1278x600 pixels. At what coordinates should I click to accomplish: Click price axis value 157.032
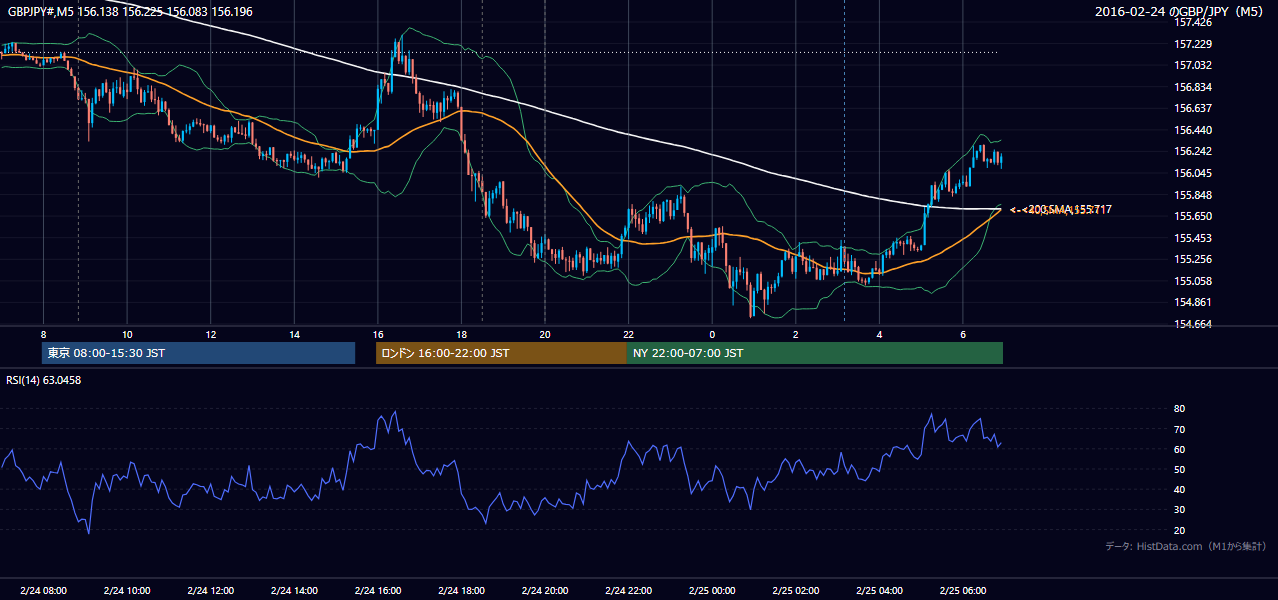1194,65
